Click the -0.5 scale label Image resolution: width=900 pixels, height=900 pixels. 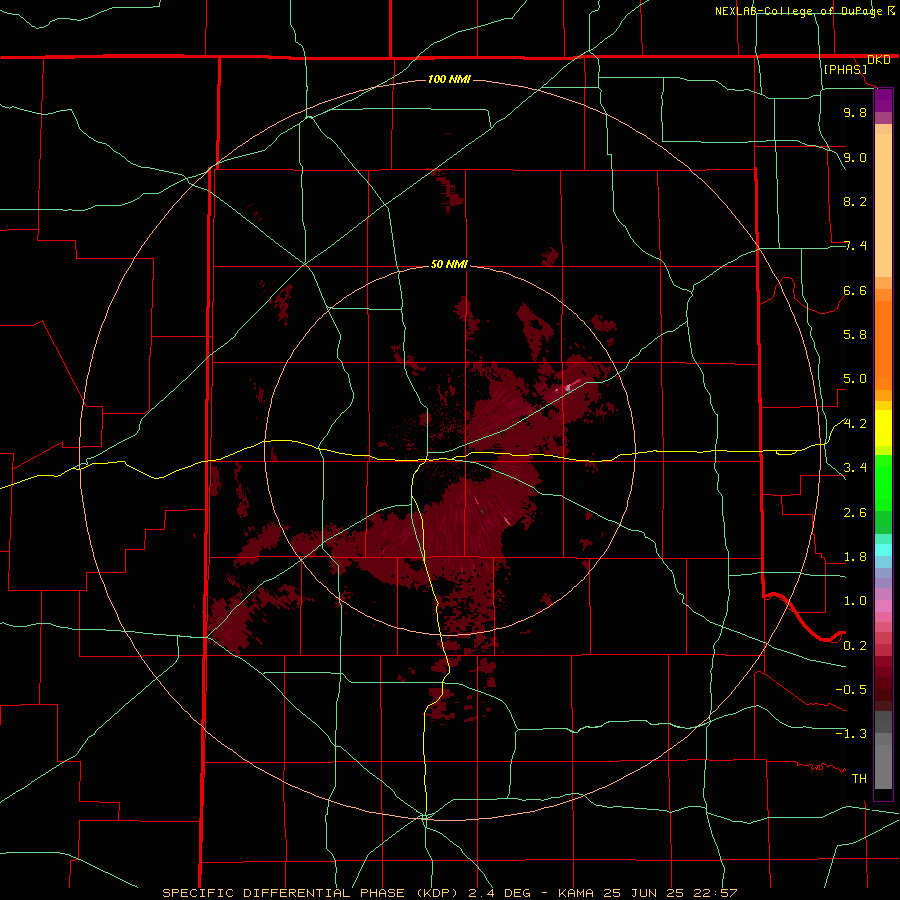click(x=851, y=690)
